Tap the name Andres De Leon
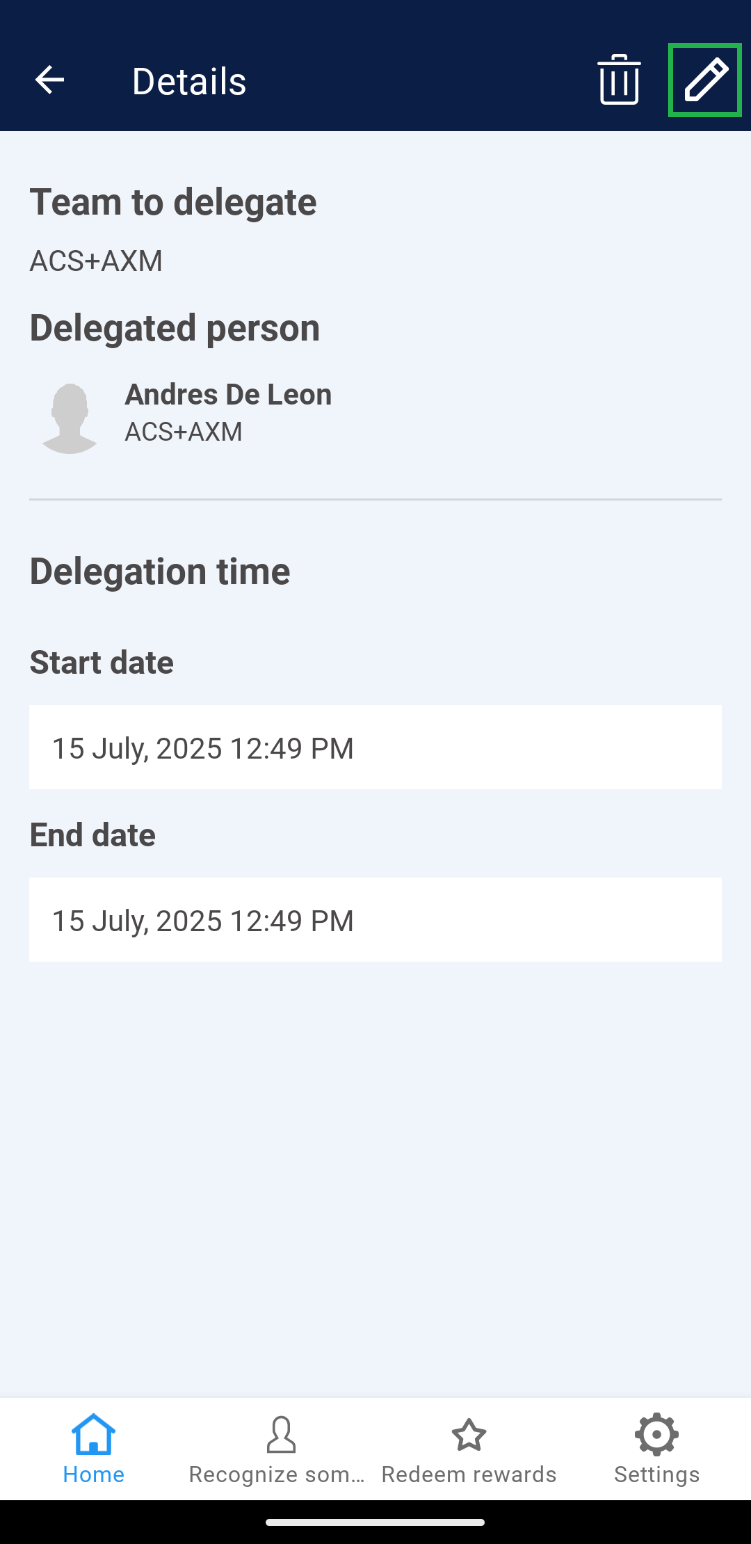 click(228, 395)
